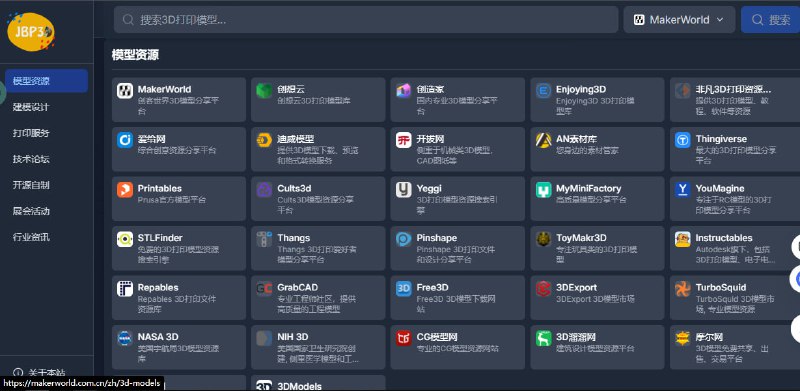
Task: Click the '建筑设计模型资源平台' description
Action: (595, 349)
